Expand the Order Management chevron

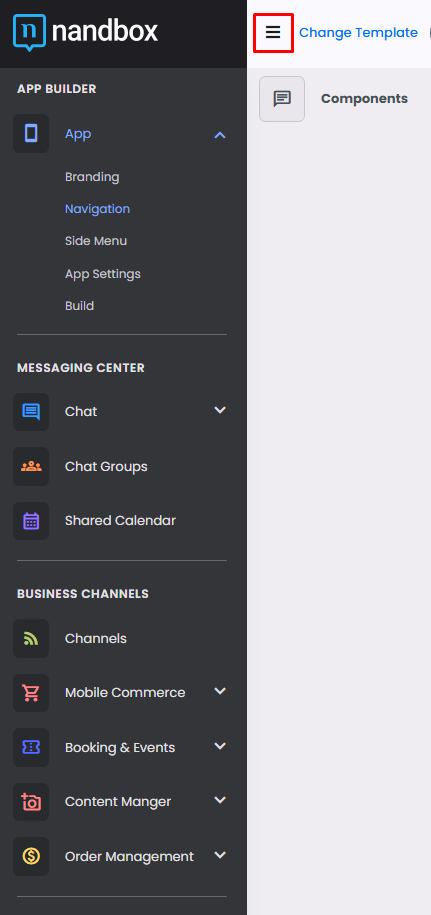pyautogui.click(x=220, y=855)
